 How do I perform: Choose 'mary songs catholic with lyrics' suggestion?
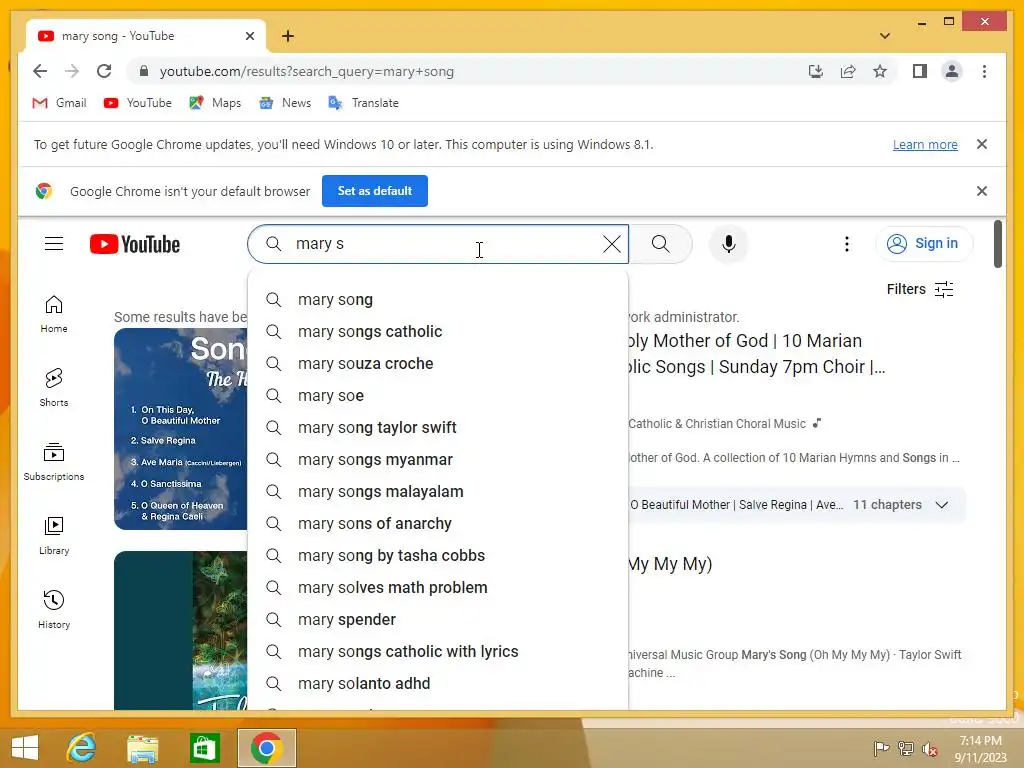438,651
